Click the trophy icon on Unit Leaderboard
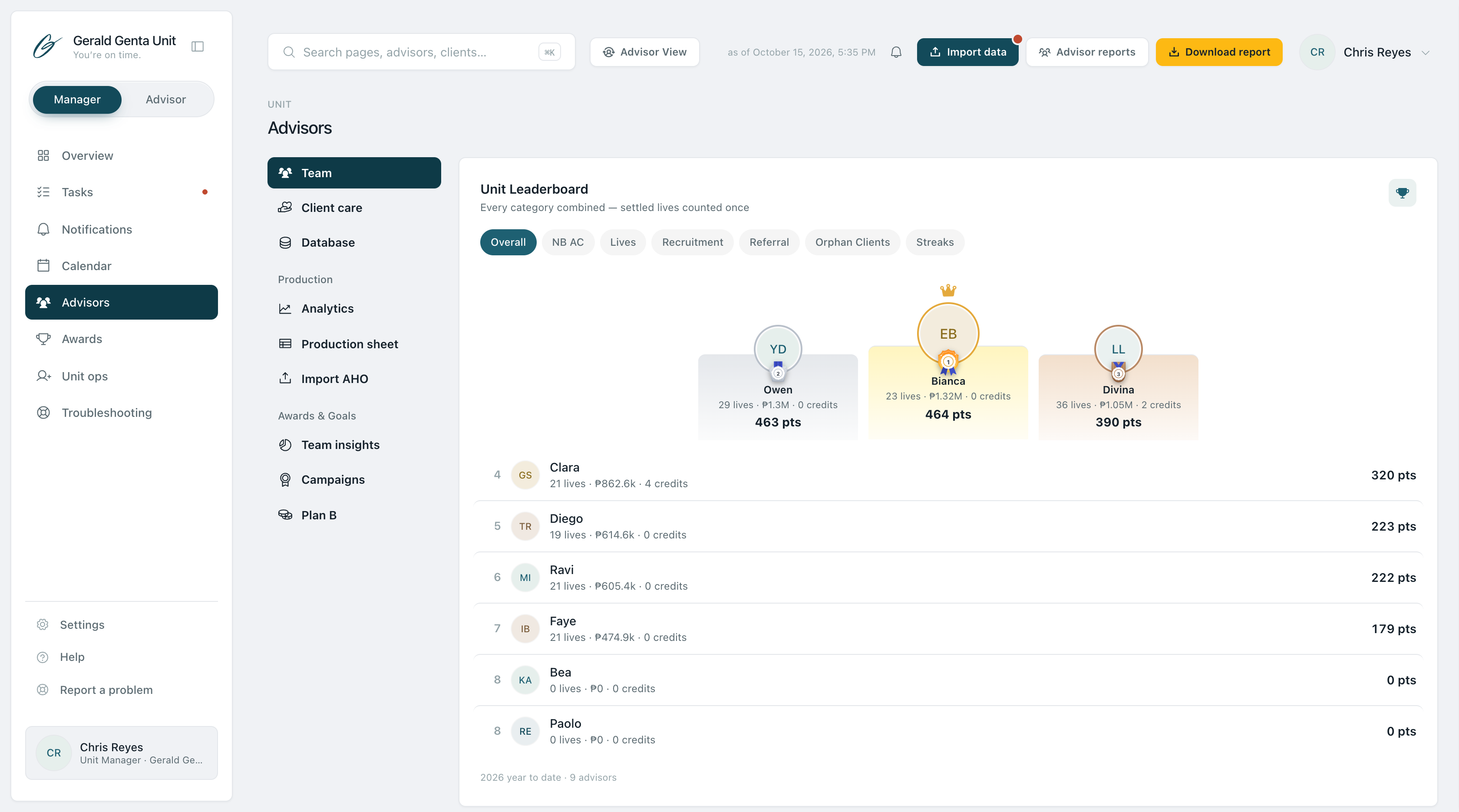This screenshot has width=1459, height=812. (x=1403, y=193)
